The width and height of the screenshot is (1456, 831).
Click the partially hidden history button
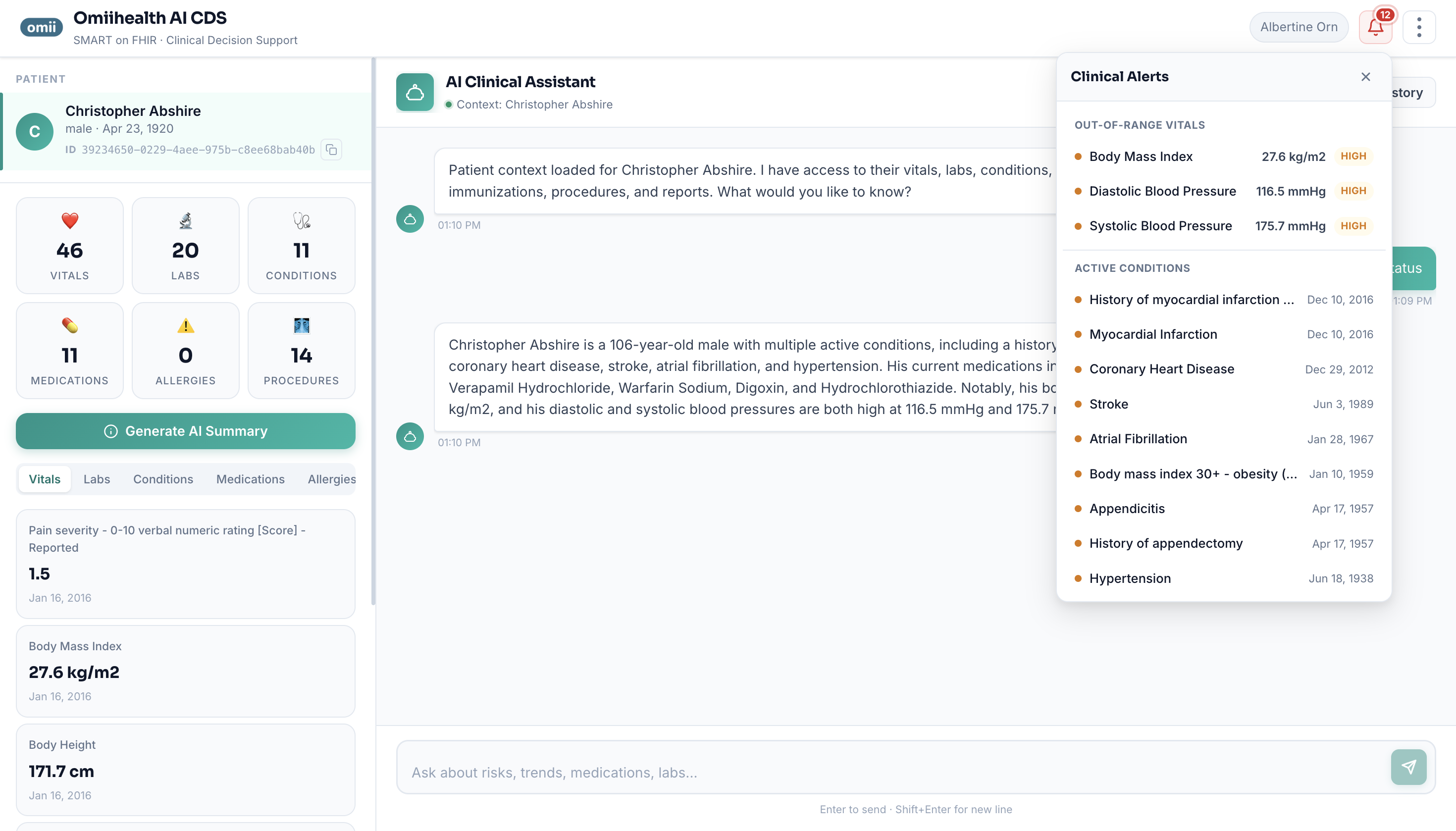point(1413,93)
